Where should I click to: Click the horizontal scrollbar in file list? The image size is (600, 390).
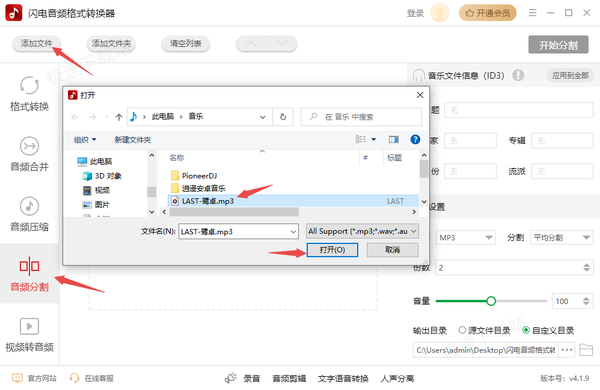pos(234,212)
